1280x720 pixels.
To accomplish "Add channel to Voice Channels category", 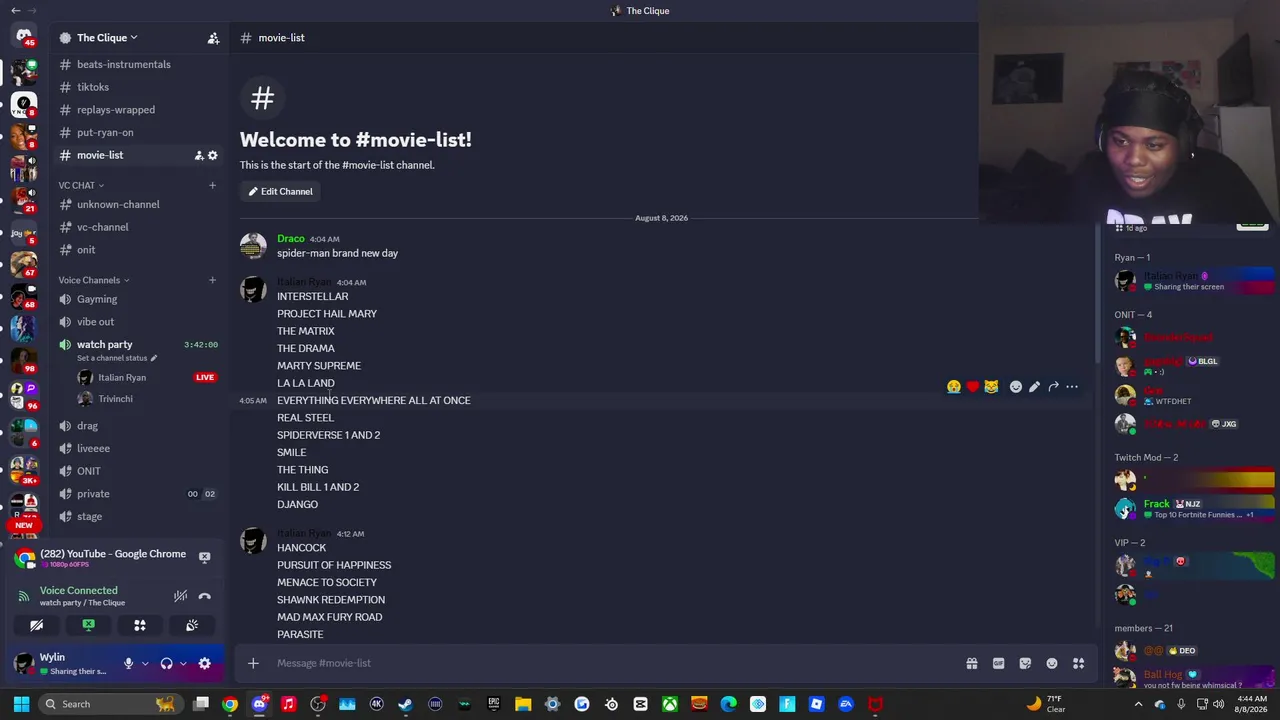I will point(212,280).
